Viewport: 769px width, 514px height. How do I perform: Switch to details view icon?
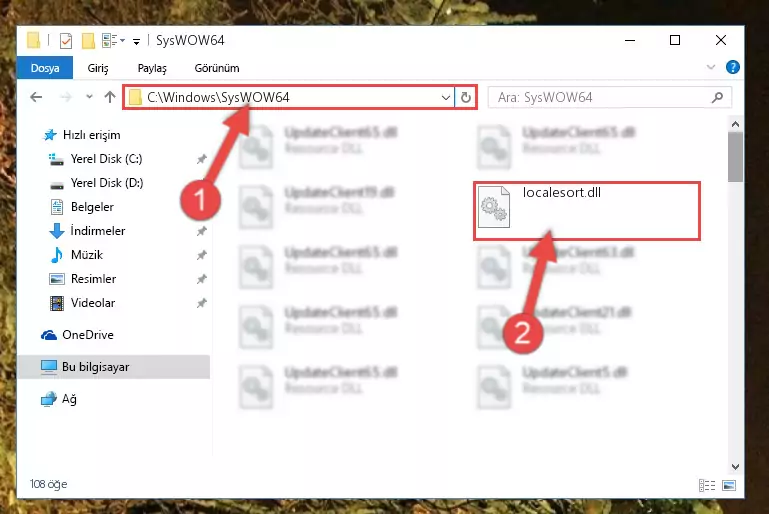coord(707,486)
